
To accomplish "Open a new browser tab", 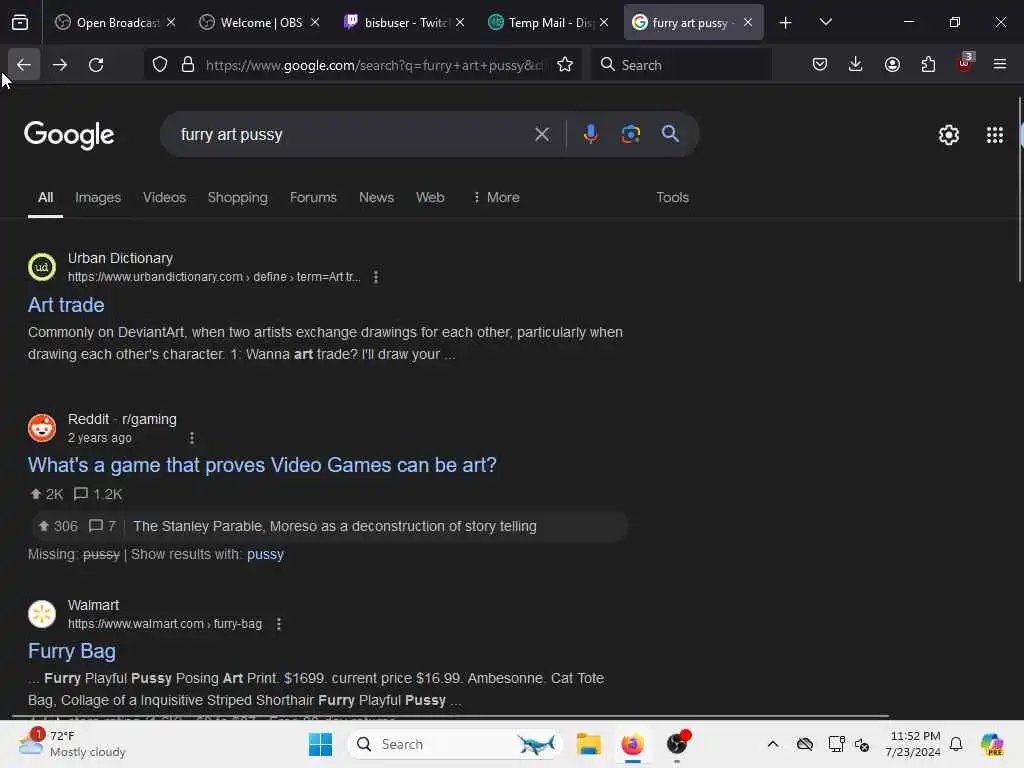I will tap(786, 23).
